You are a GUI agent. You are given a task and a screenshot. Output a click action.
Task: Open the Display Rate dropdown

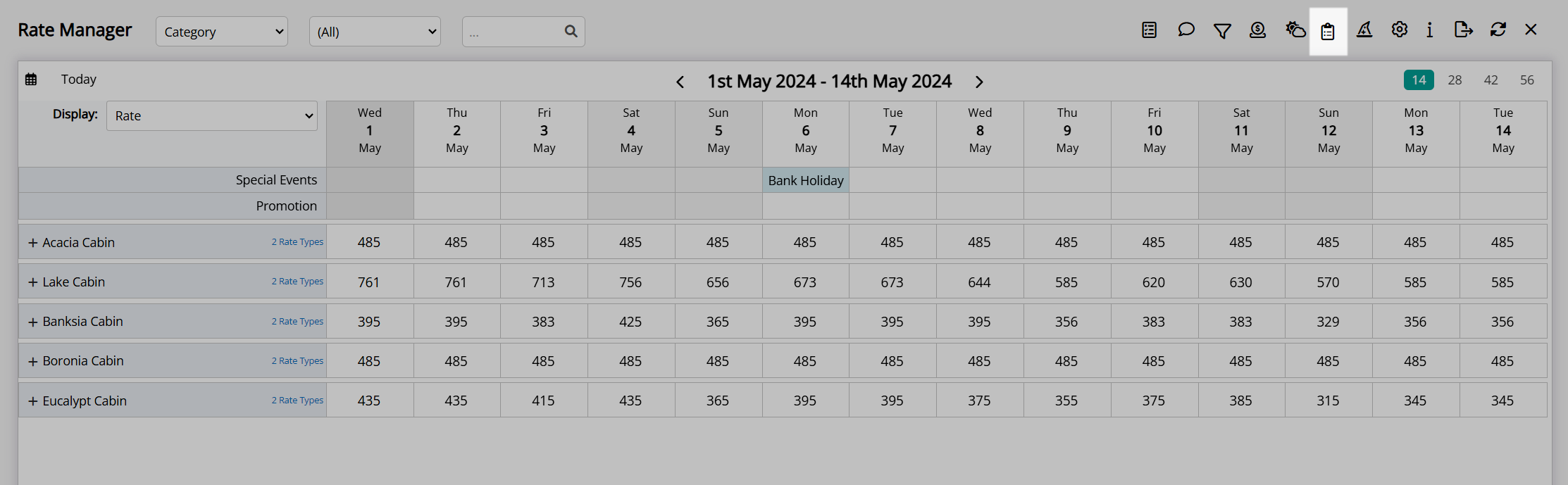click(212, 115)
